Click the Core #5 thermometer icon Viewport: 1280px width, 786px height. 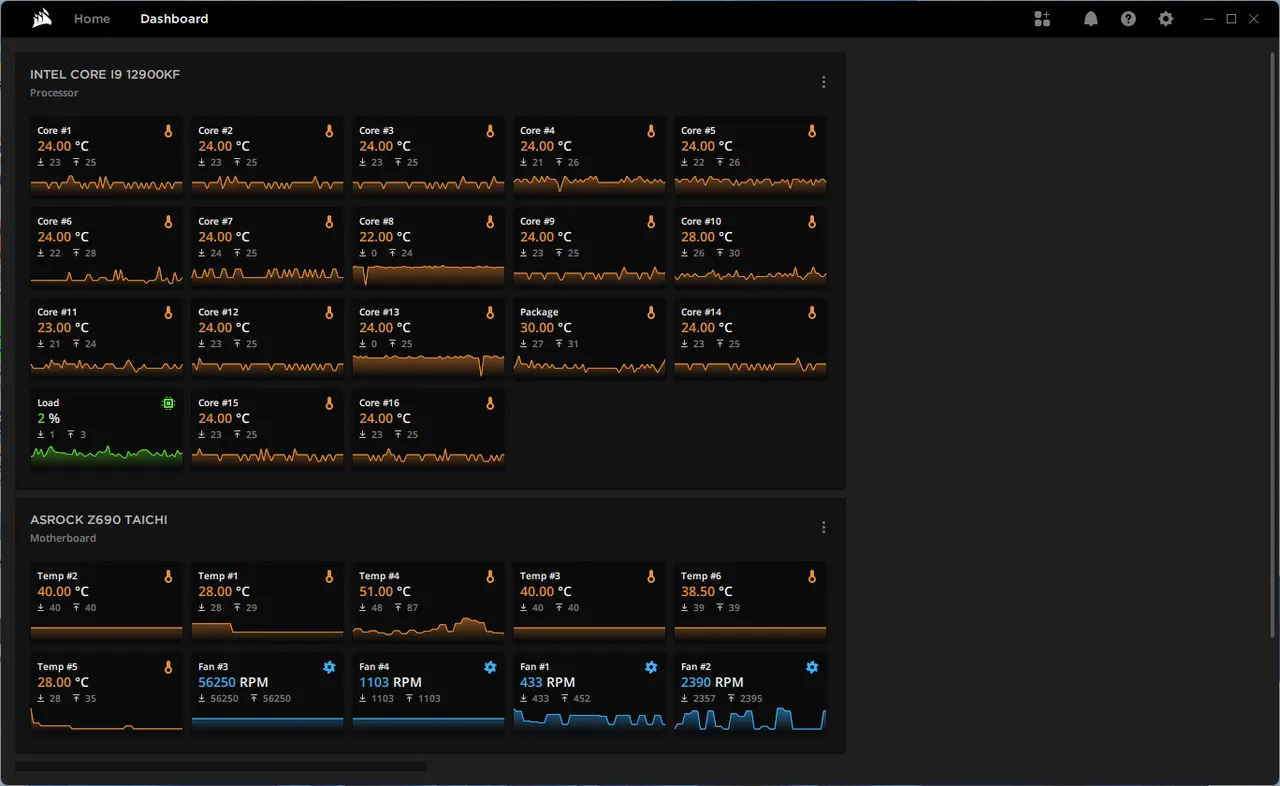[812, 131]
